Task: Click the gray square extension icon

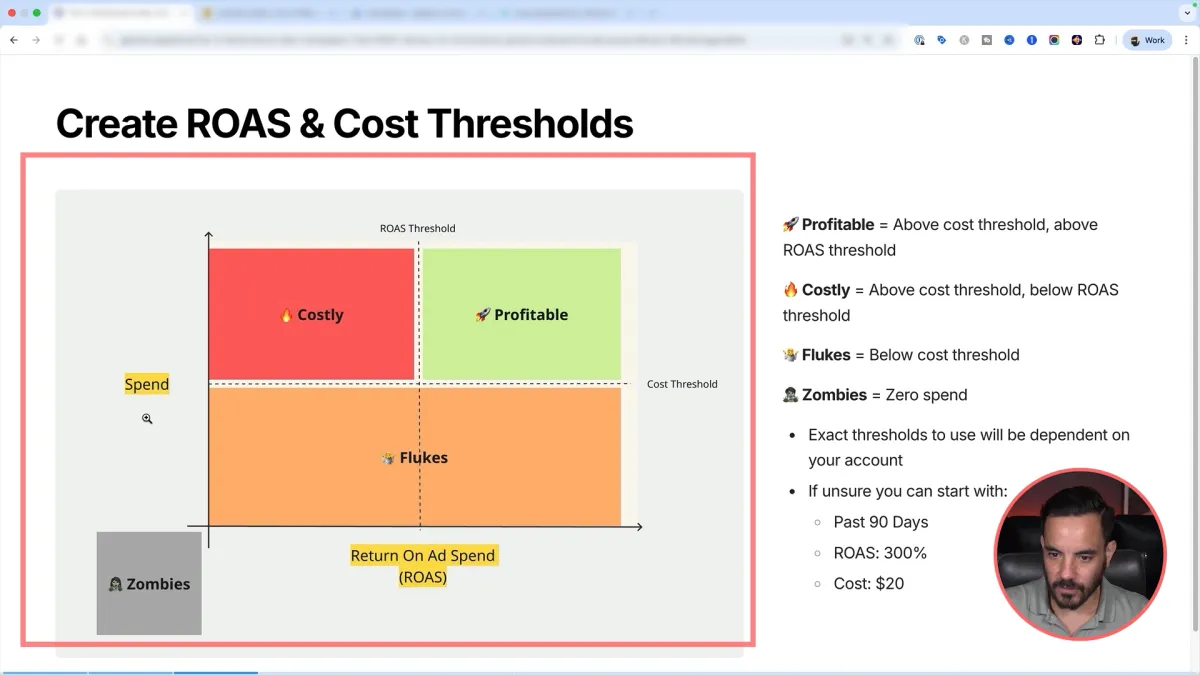Action: [x=986, y=40]
